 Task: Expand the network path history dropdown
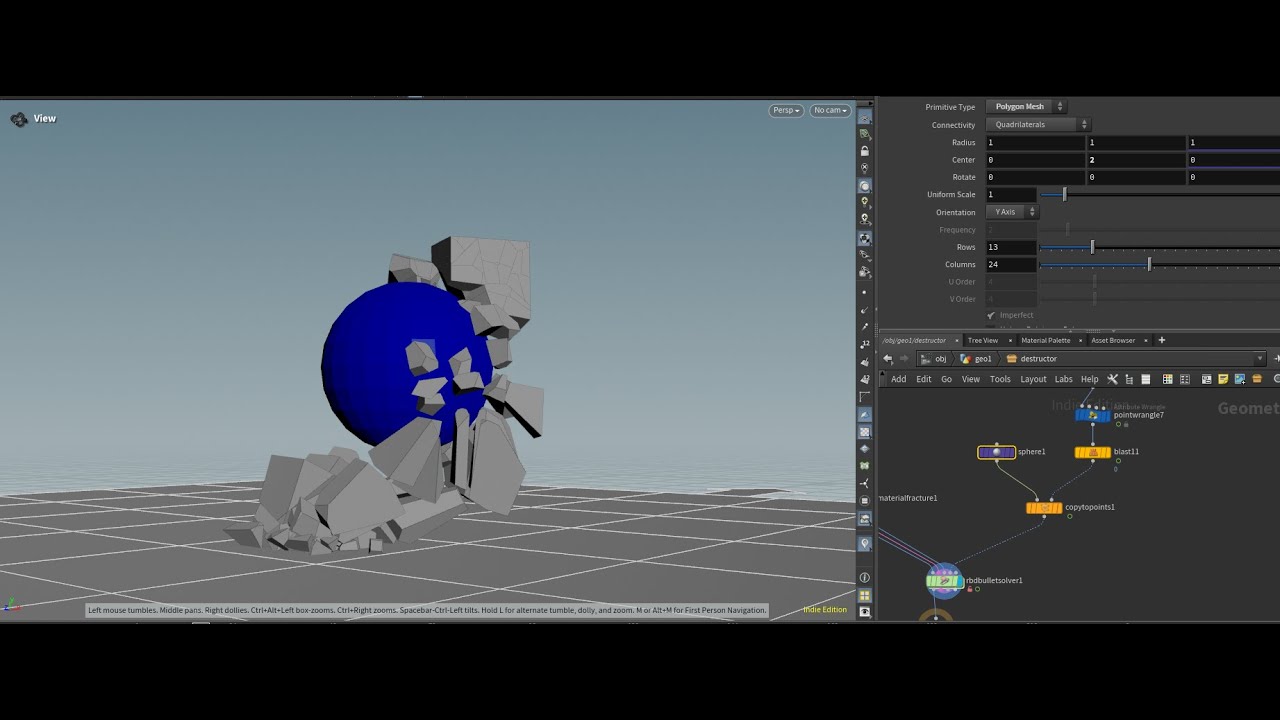1260,359
